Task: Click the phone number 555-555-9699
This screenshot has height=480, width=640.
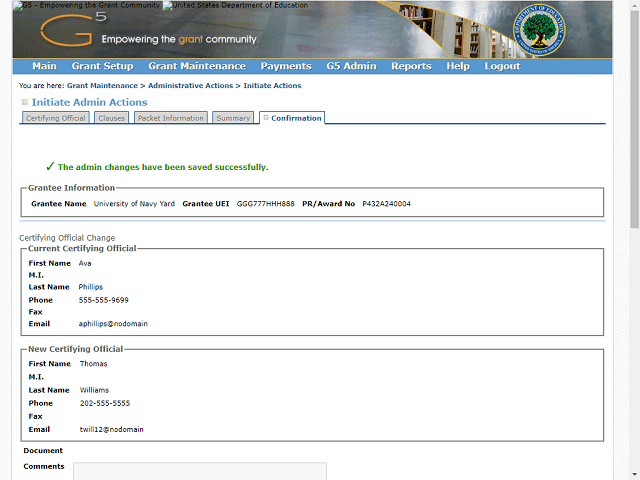Action: point(104,300)
